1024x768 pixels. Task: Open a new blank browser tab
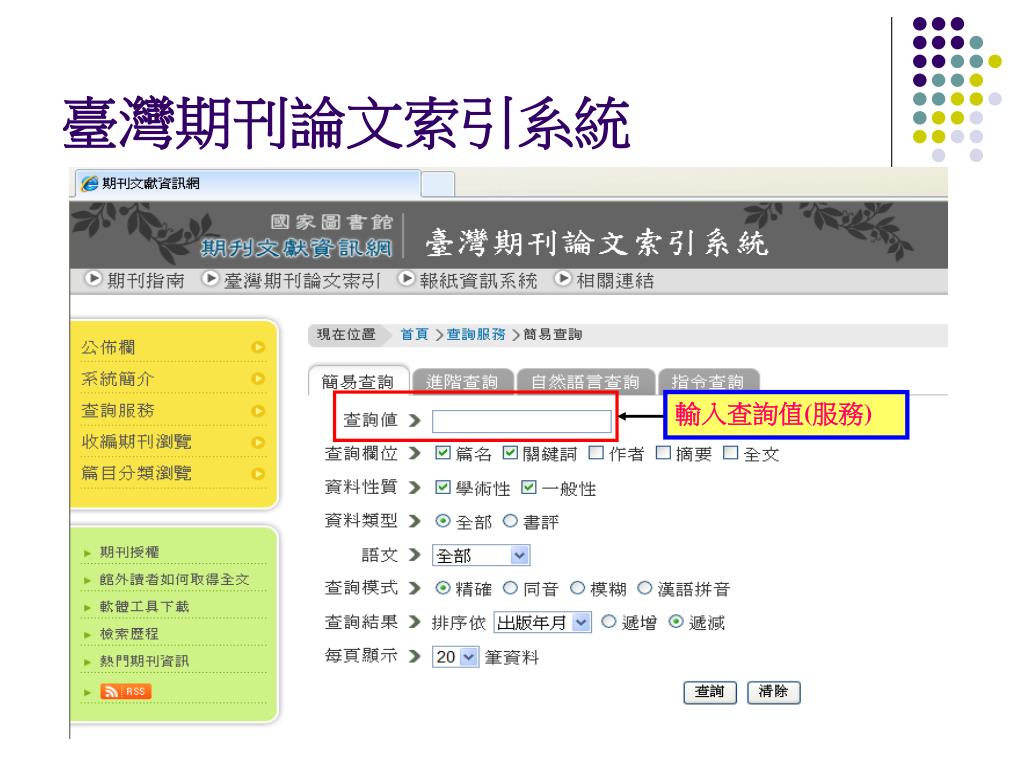click(438, 185)
